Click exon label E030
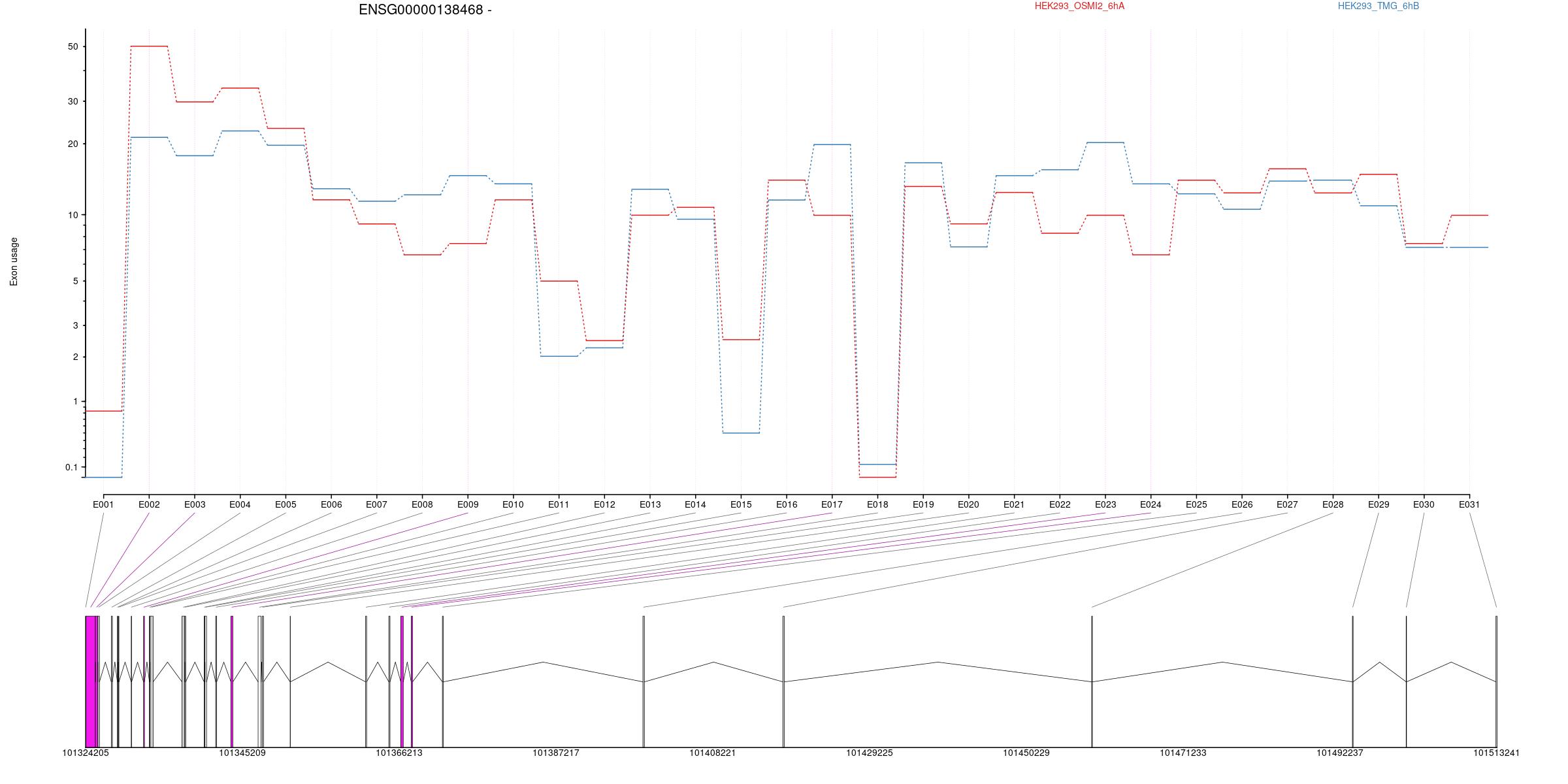1568x784 pixels. click(1424, 504)
